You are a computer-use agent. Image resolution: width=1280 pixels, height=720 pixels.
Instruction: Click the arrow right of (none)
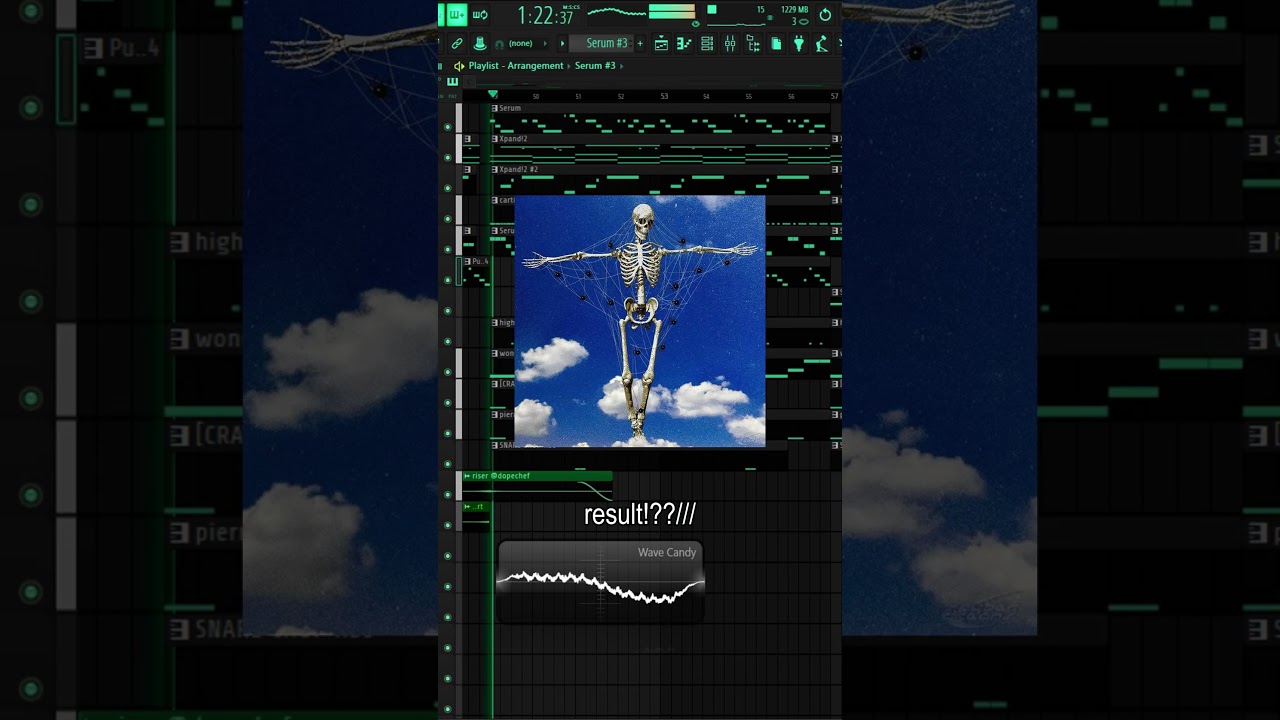[545, 44]
